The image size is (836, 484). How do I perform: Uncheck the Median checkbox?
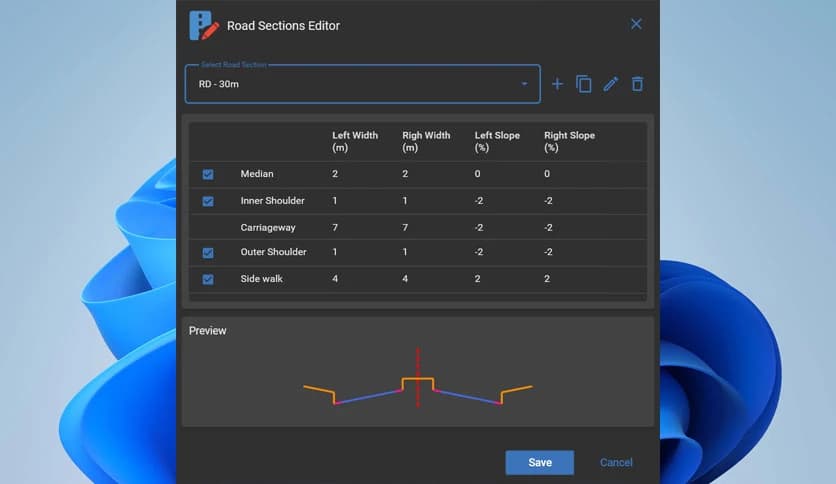point(208,174)
